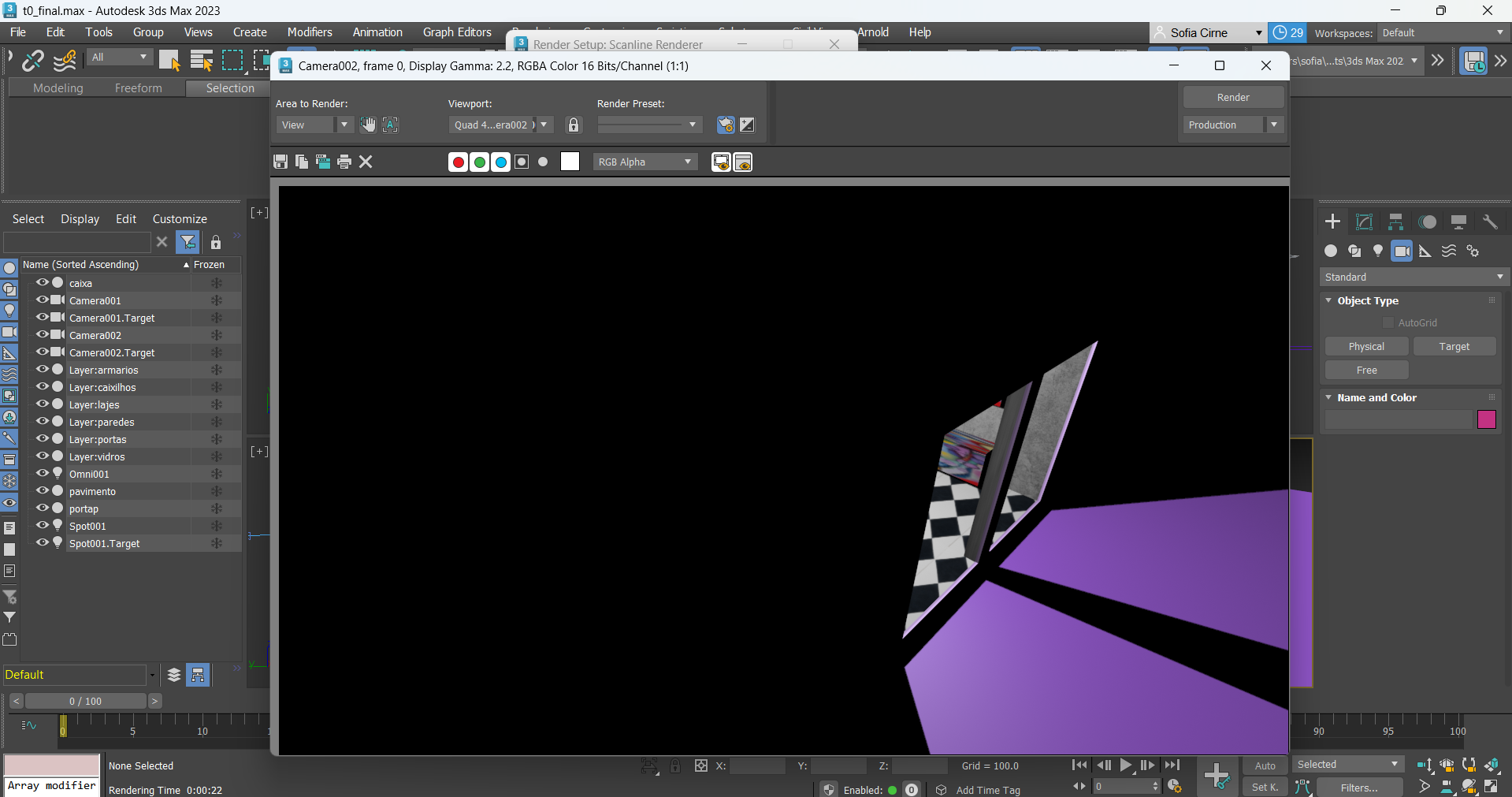Viewport: 1512px width, 797px height.
Task: Click the Print Image icon
Action: [344, 162]
